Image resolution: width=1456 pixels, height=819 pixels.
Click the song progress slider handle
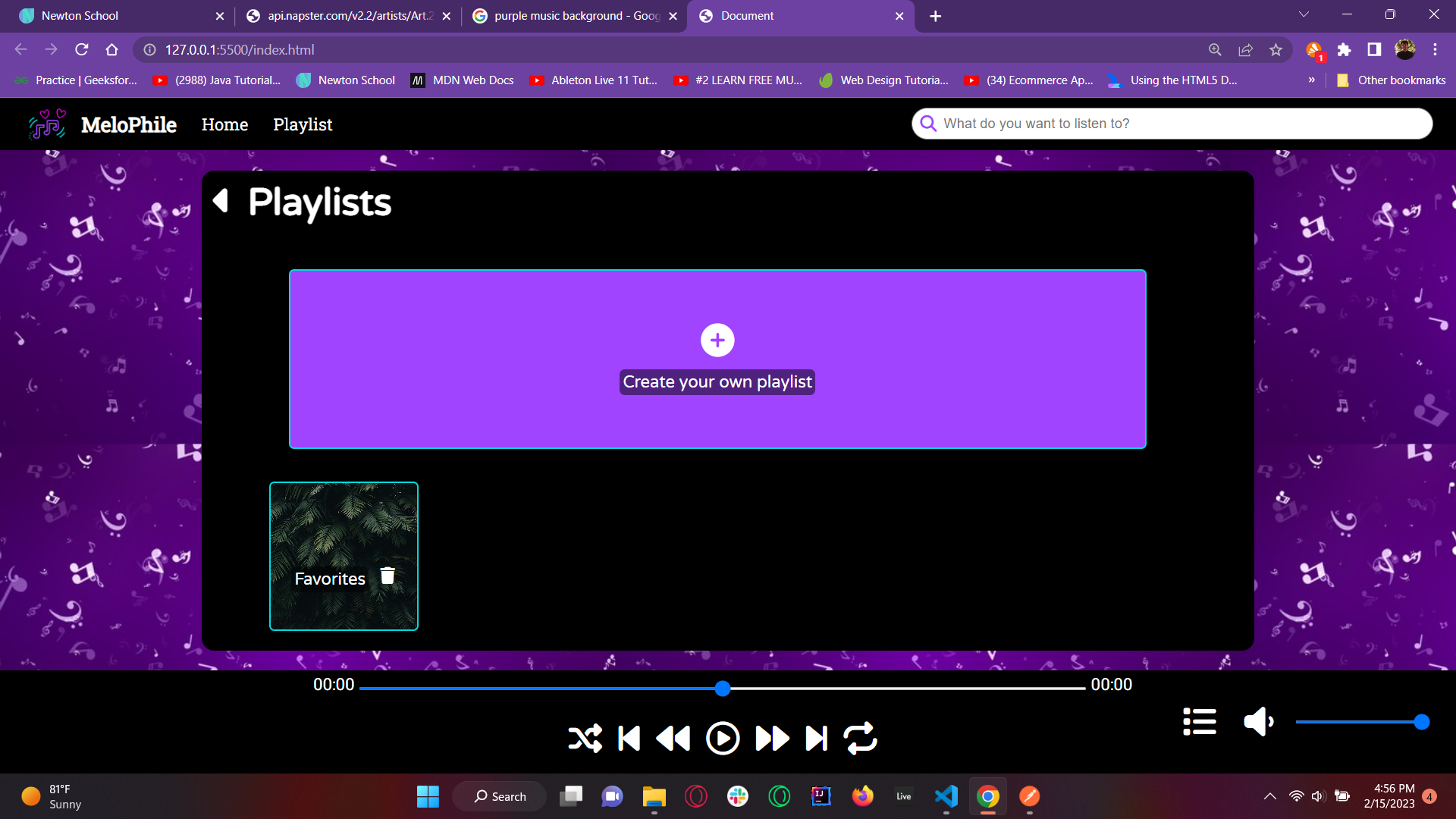point(723,689)
